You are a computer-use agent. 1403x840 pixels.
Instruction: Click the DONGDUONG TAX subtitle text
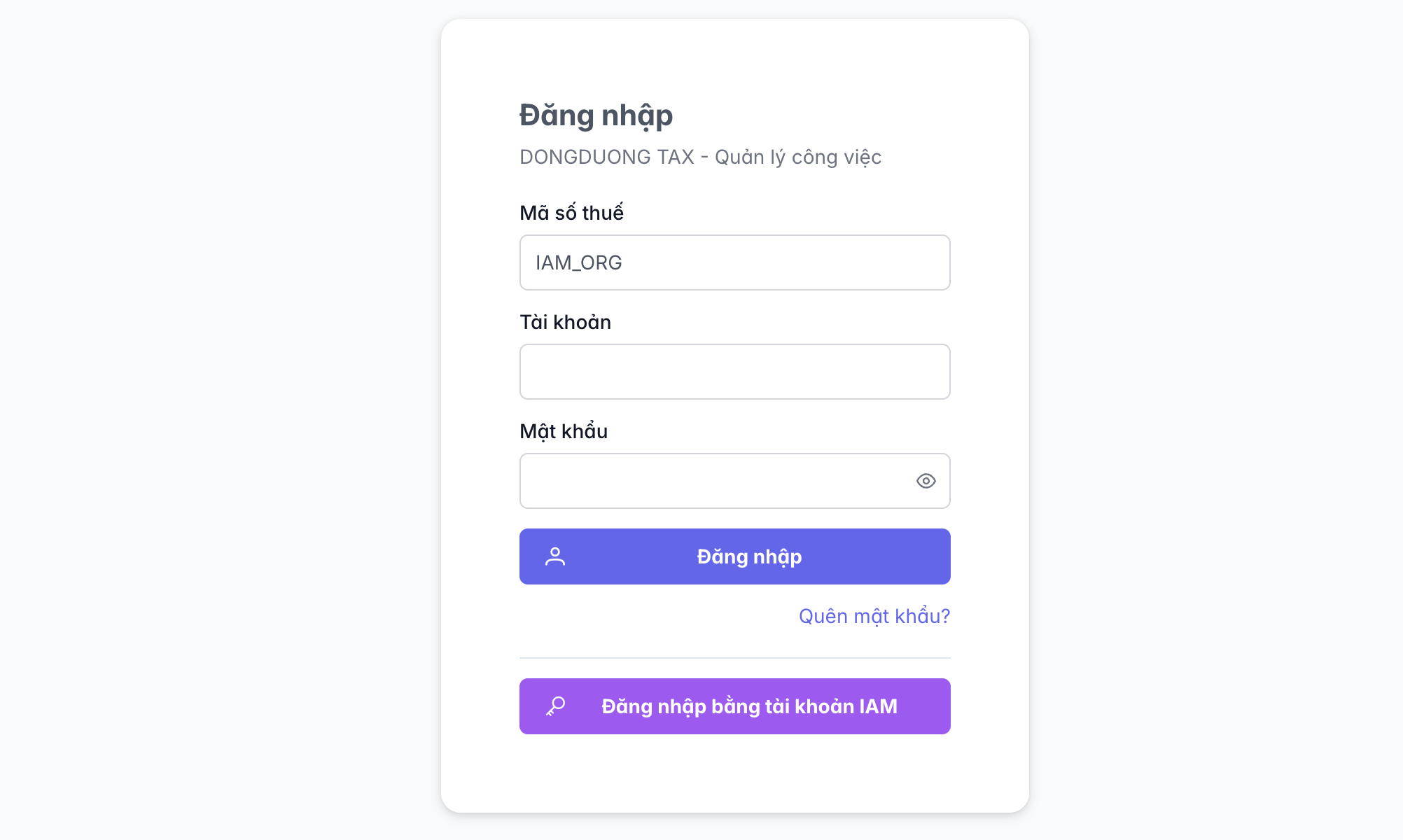point(606,157)
